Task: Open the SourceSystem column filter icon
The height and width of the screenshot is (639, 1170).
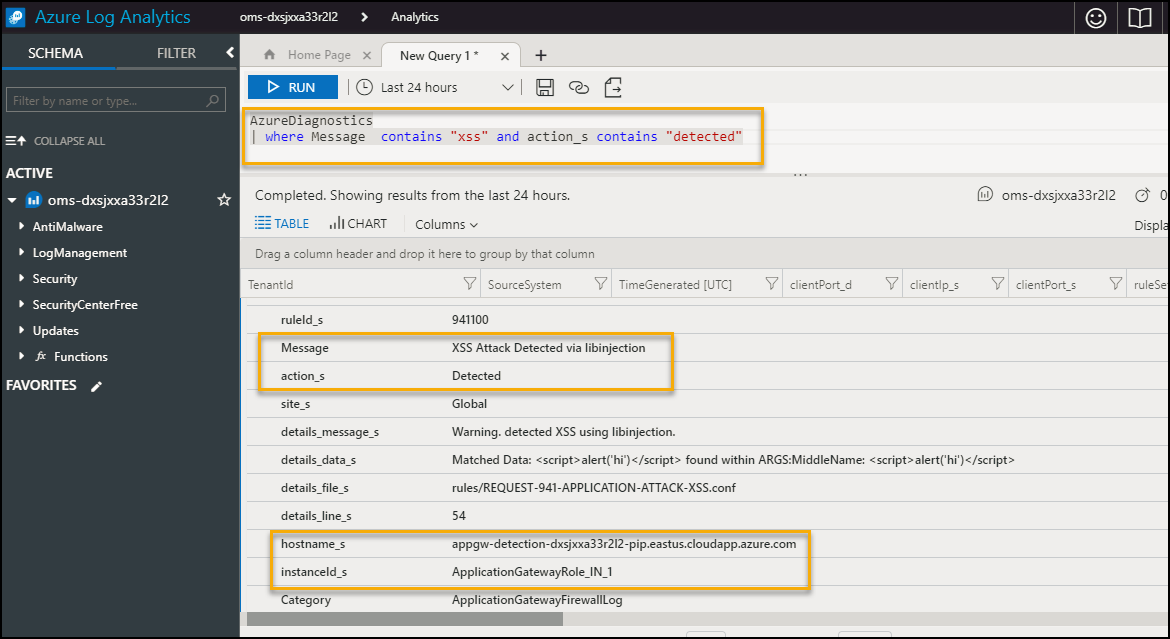Action: [x=600, y=284]
